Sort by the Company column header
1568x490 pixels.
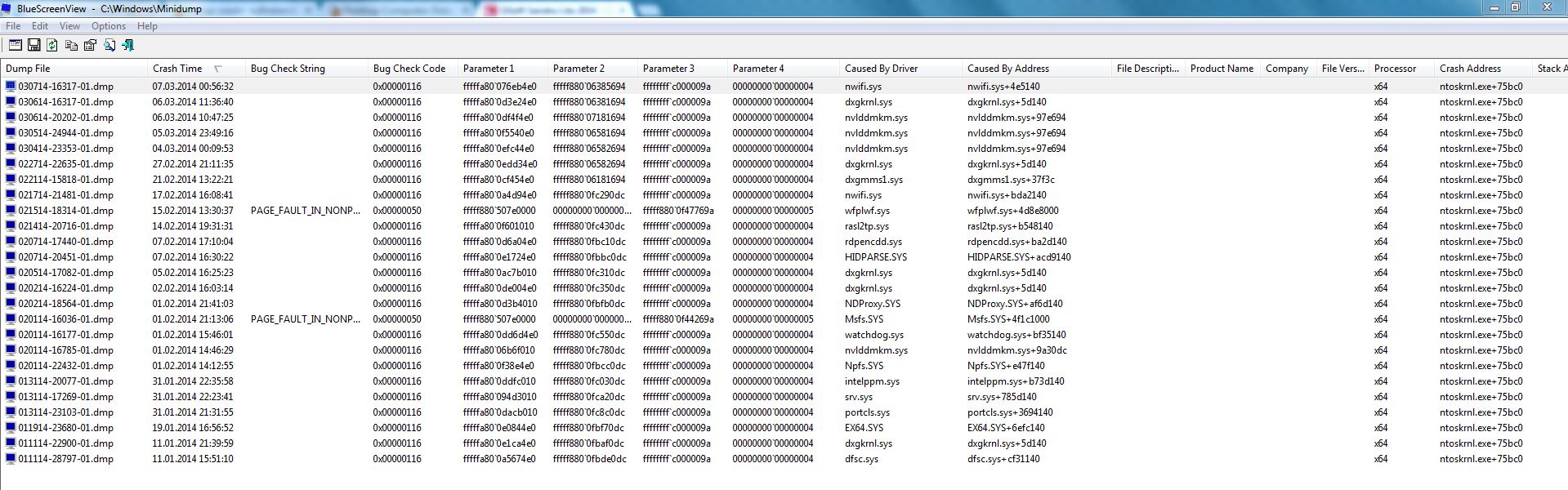pyautogui.click(x=1288, y=69)
